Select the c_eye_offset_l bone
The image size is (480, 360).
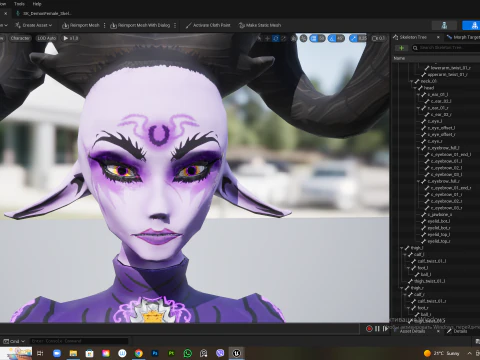coord(441,128)
